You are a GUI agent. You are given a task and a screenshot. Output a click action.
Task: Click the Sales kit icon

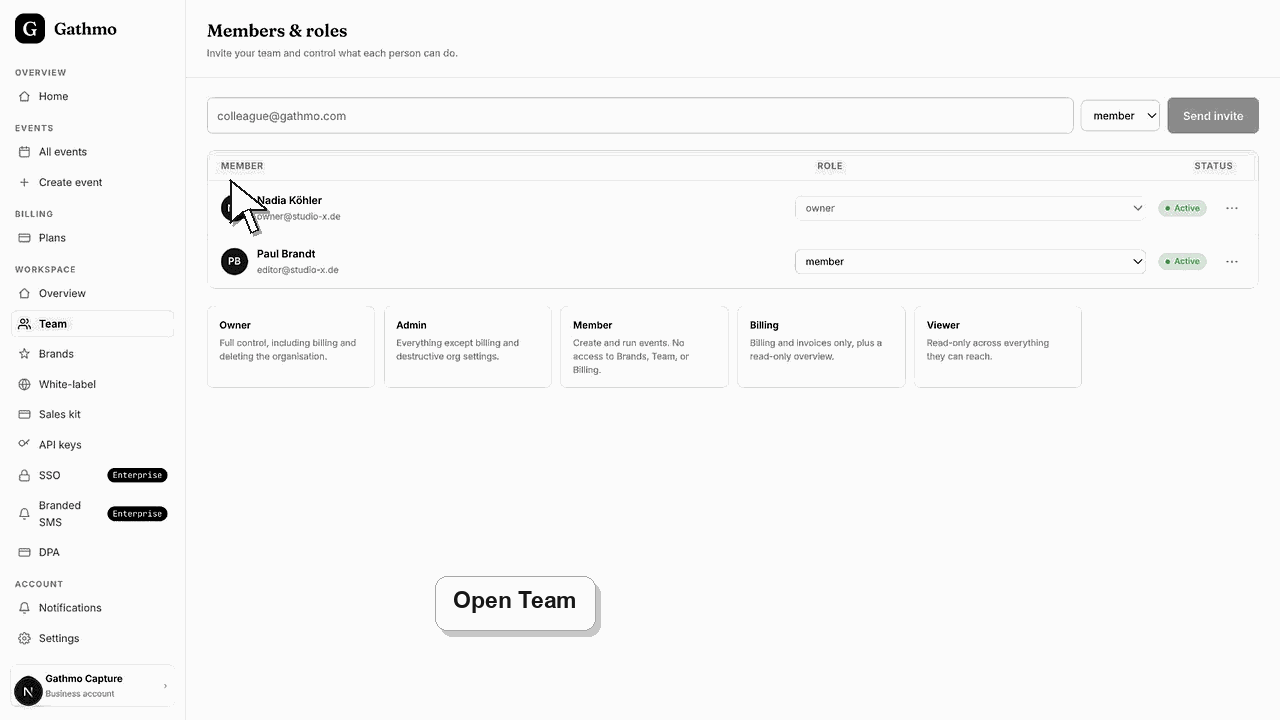(x=25, y=415)
